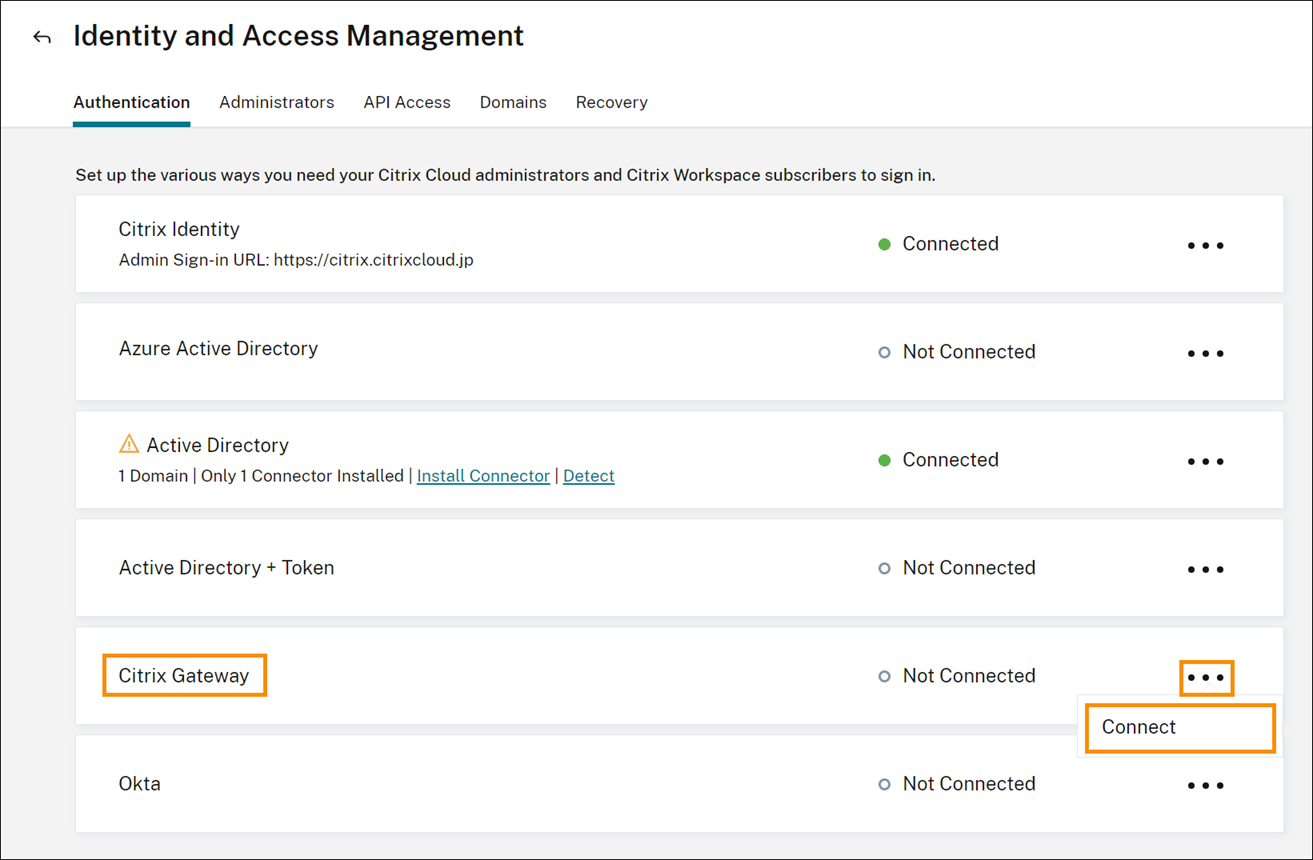Click the Active Directory warning triangle icon
Viewport: 1313px width, 860px height.
pos(129,444)
